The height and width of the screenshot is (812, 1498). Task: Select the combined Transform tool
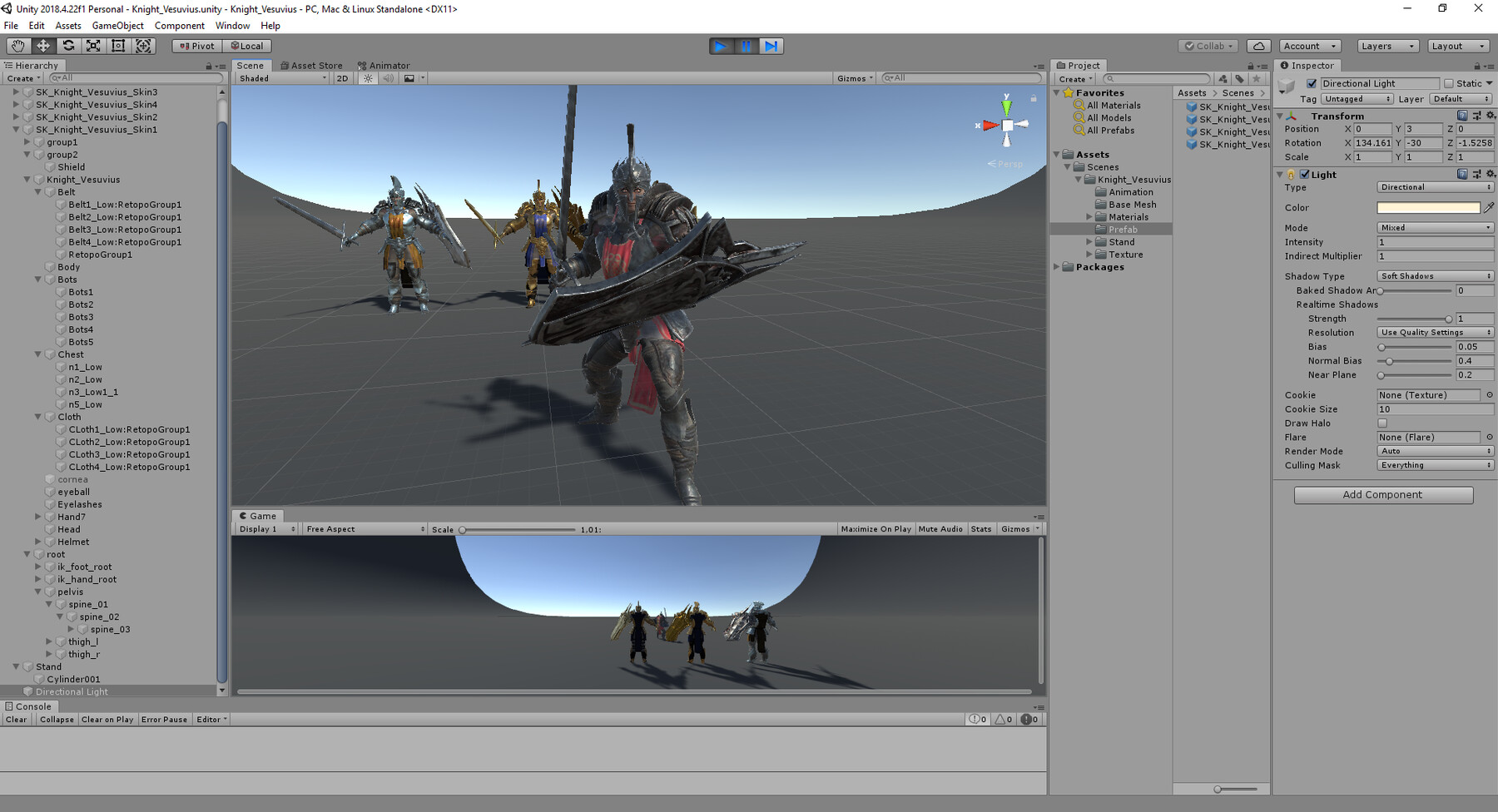point(143,46)
